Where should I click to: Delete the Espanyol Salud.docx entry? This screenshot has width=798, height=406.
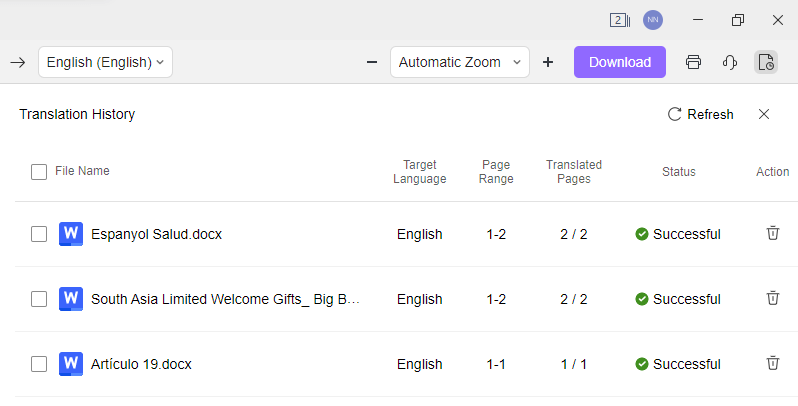tap(773, 233)
